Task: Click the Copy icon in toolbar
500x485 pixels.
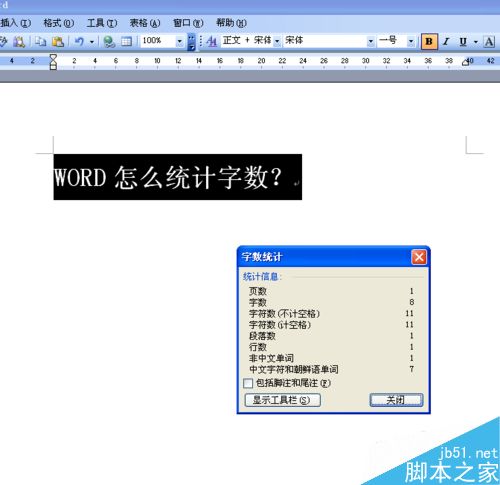Action: 41,42
